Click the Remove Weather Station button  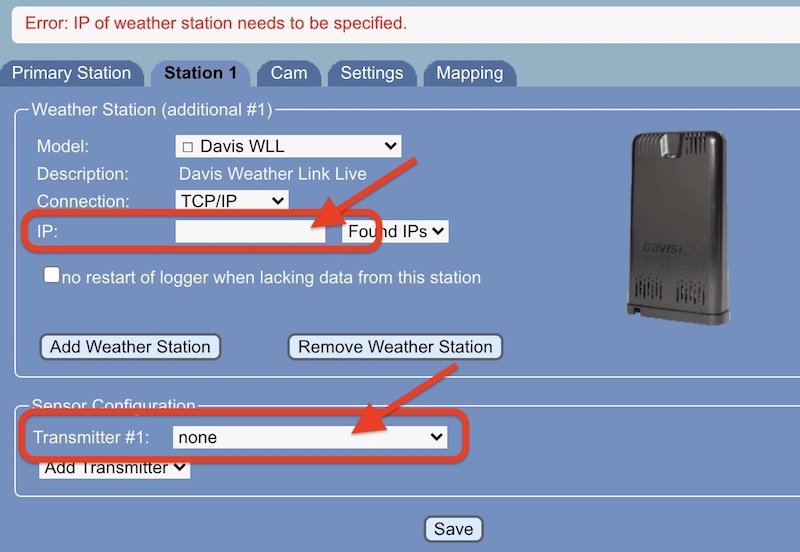395,347
